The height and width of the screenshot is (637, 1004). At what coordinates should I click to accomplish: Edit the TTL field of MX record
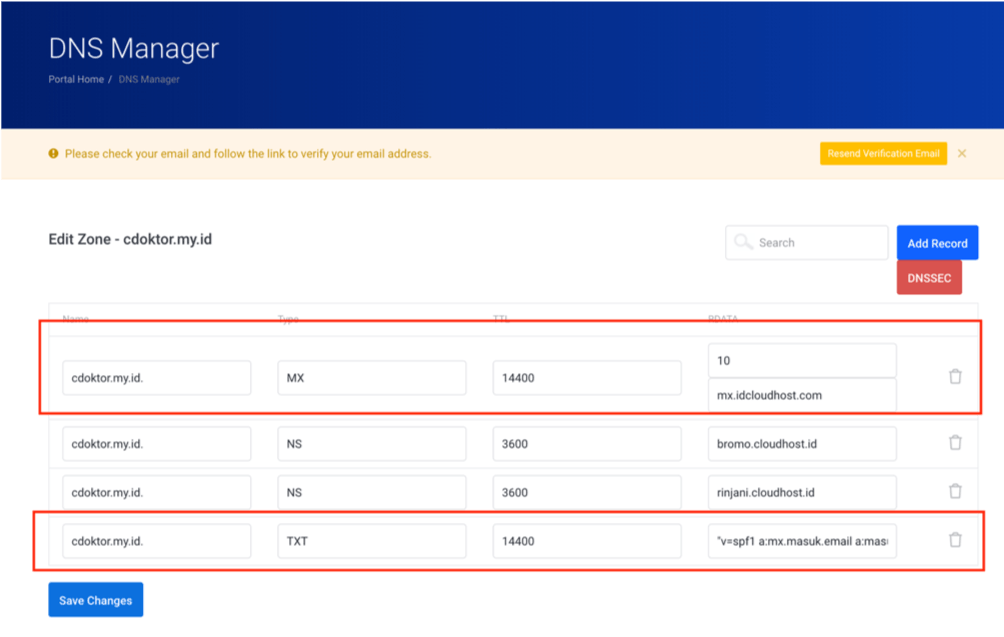[586, 378]
